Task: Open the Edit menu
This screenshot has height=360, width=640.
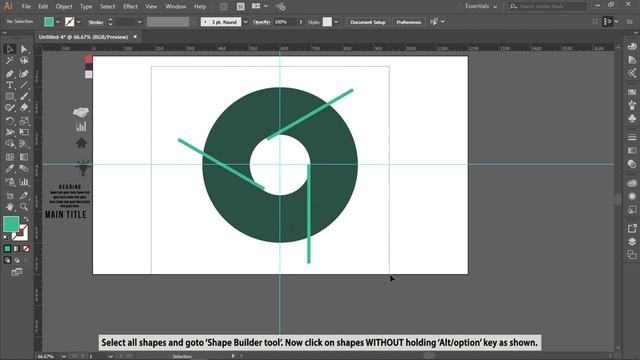Action: pyautogui.click(x=43, y=7)
